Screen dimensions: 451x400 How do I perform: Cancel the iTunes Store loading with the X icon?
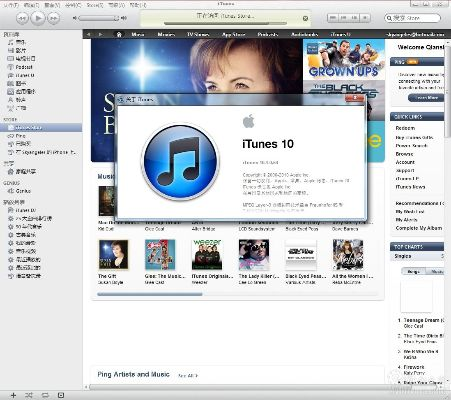305,18
